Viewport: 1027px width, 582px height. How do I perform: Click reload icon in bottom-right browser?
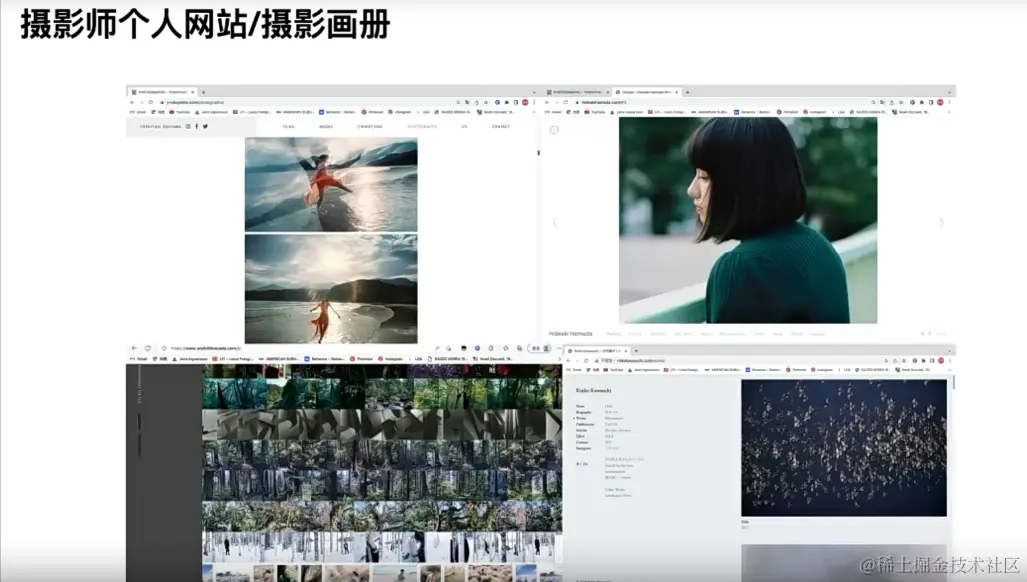[x=586, y=361]
